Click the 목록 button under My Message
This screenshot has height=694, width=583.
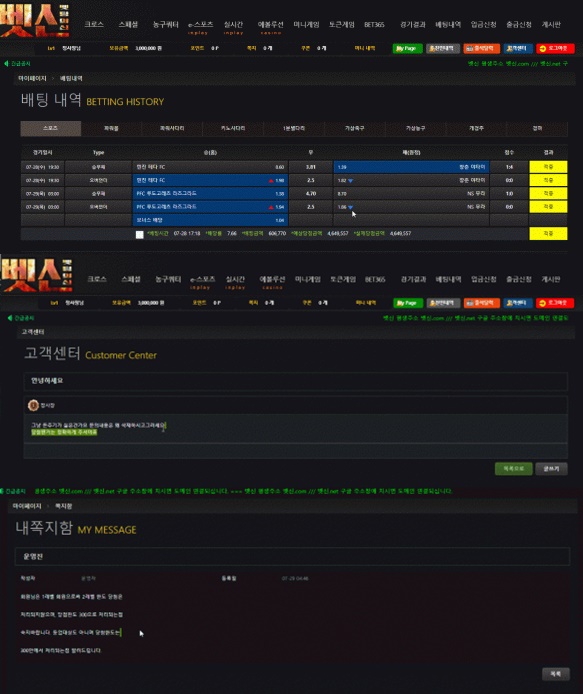556,674
